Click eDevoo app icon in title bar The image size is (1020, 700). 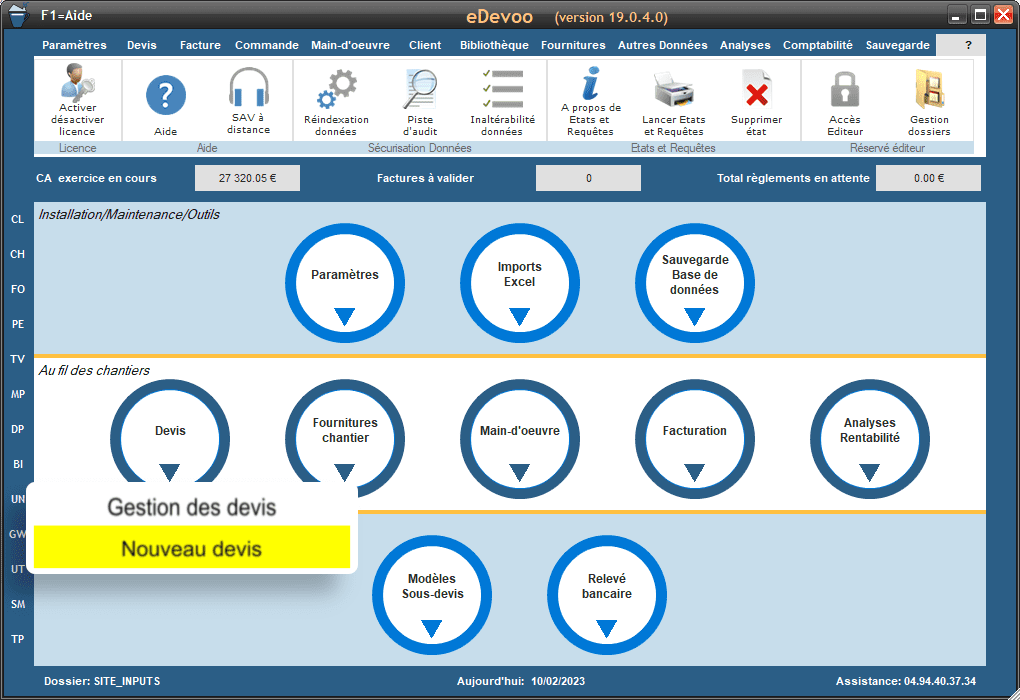(18, 14)
